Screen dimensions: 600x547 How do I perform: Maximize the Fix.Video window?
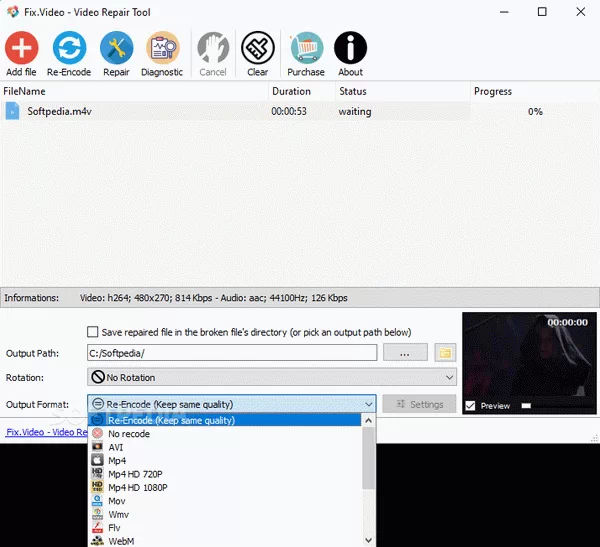542,12
